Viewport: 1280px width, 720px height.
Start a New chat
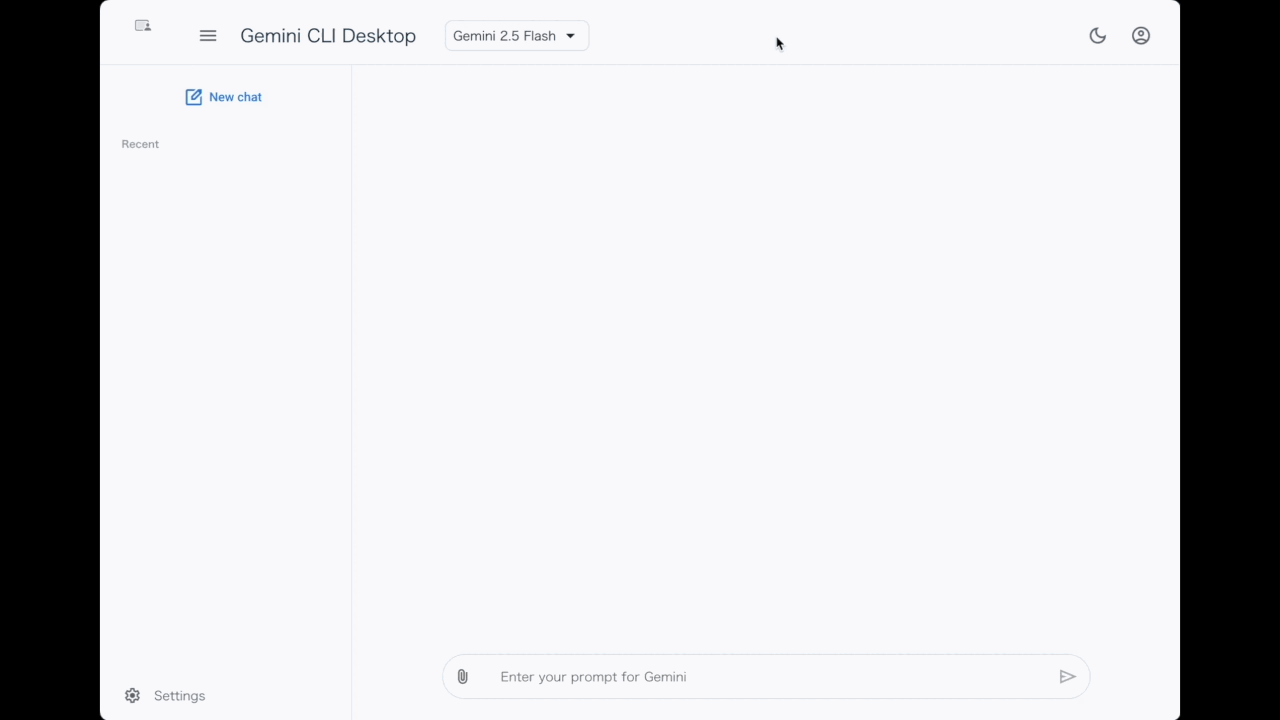click(224, 97)
